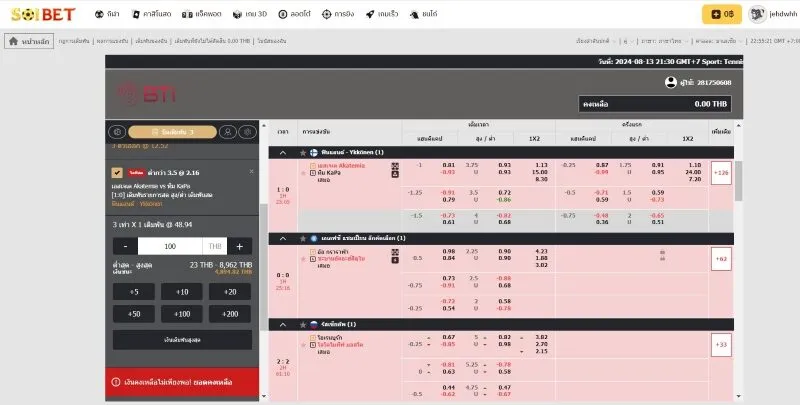Image resolution: width=800 pixels, height=405 pixels.
Task: Favorite the Ykkönen league star
Action: click(x=303, y=153)
